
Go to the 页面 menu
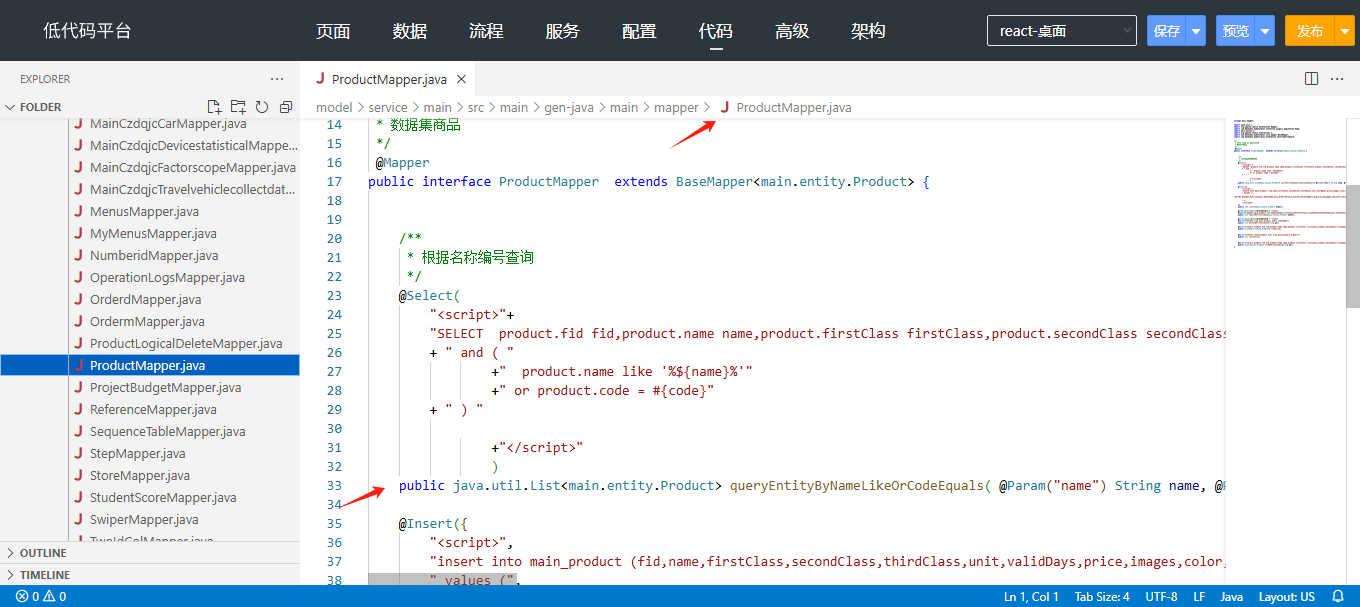pos(333,31)
